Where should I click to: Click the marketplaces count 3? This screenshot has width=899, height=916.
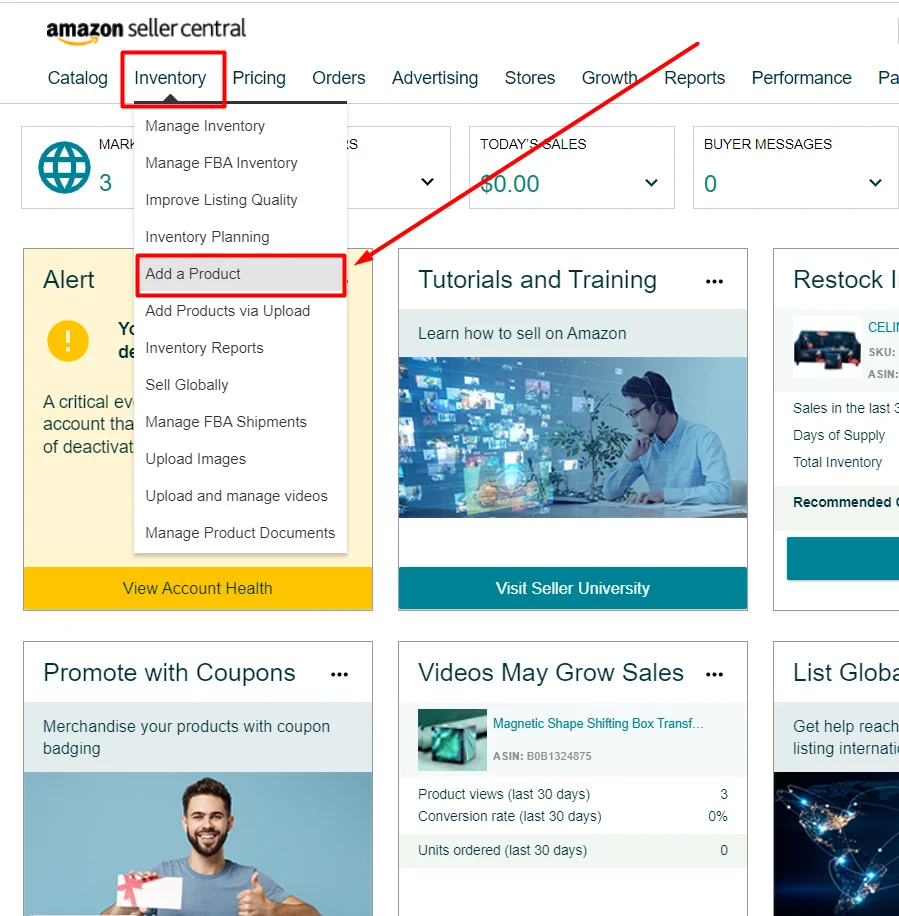point(105,183)
